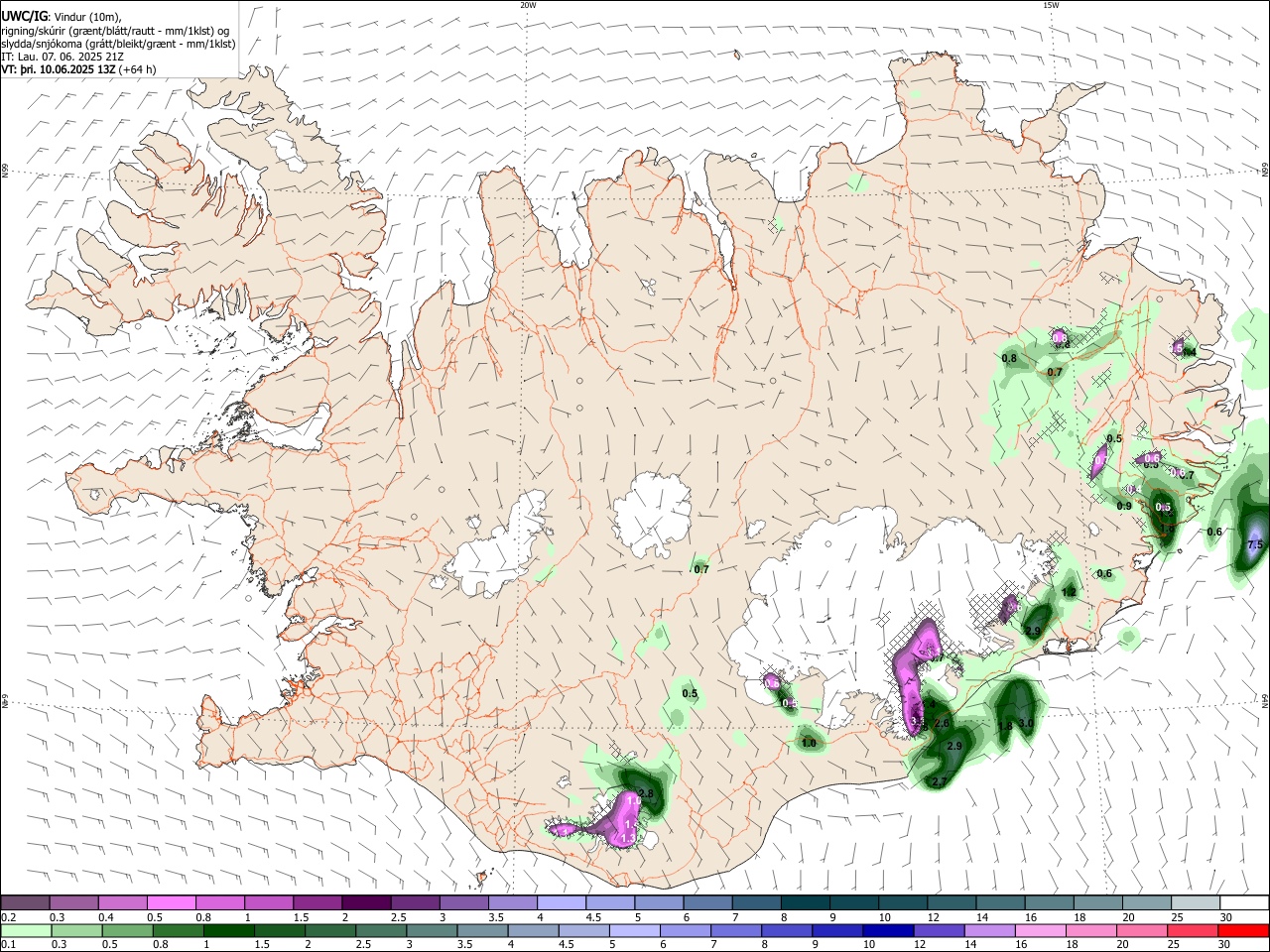Screen dimensions: 1270x952
Task: Click the light lavender 4–4.5 snow scale swatch
Action: tap(560, 903)
